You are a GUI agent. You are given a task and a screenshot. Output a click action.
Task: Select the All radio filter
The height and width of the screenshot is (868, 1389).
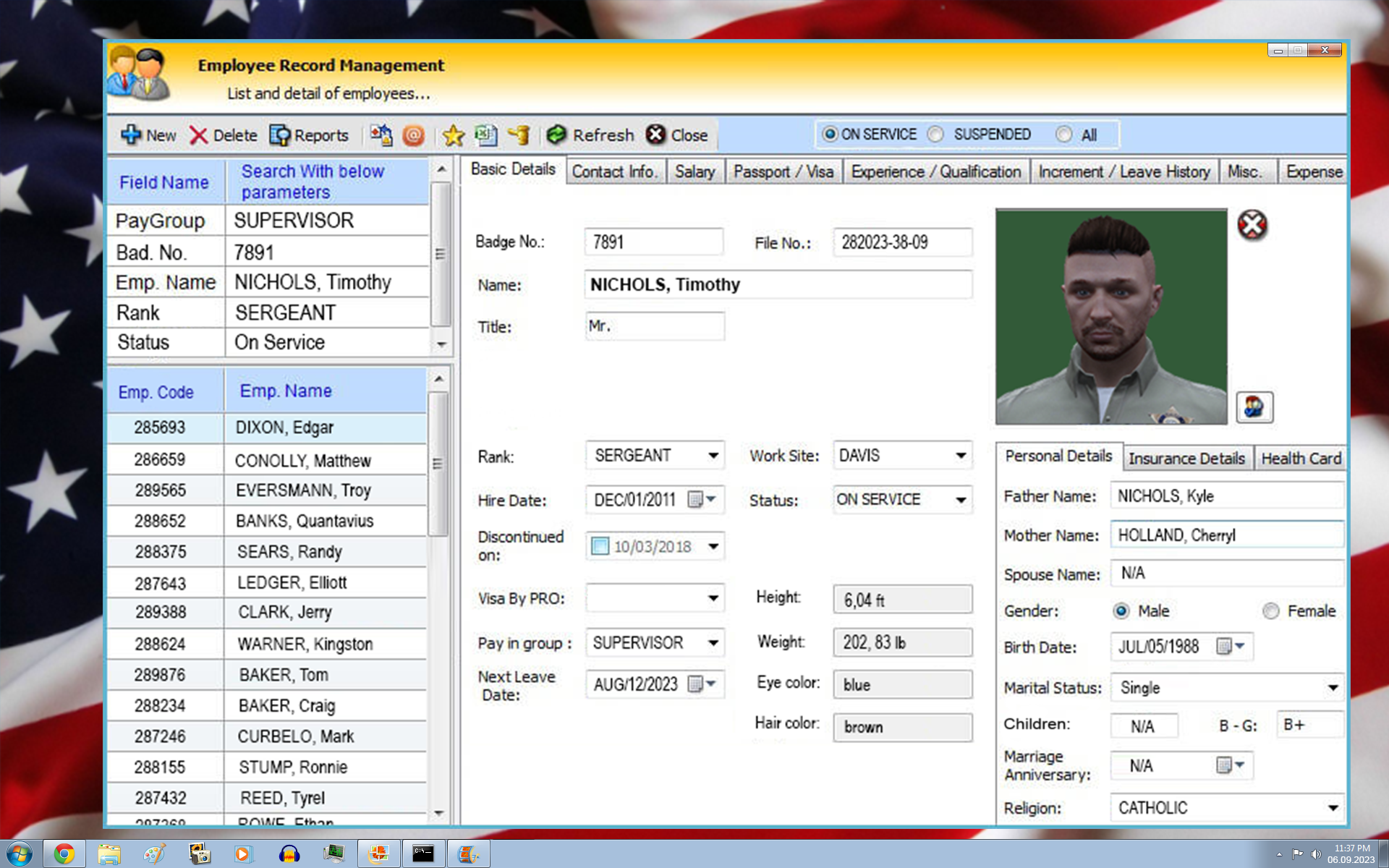tap(1063, 135)
